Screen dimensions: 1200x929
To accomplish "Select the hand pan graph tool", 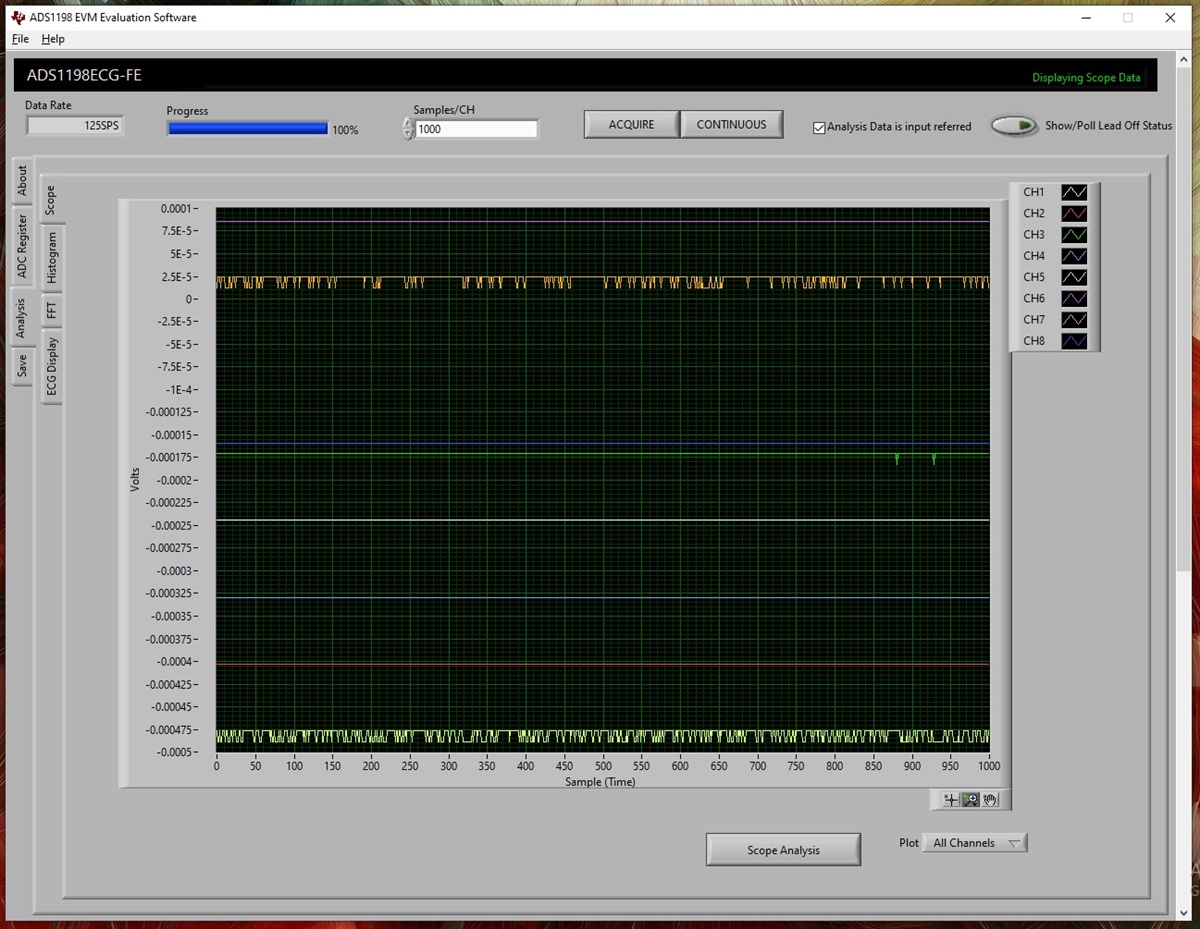I will point(990,800).
